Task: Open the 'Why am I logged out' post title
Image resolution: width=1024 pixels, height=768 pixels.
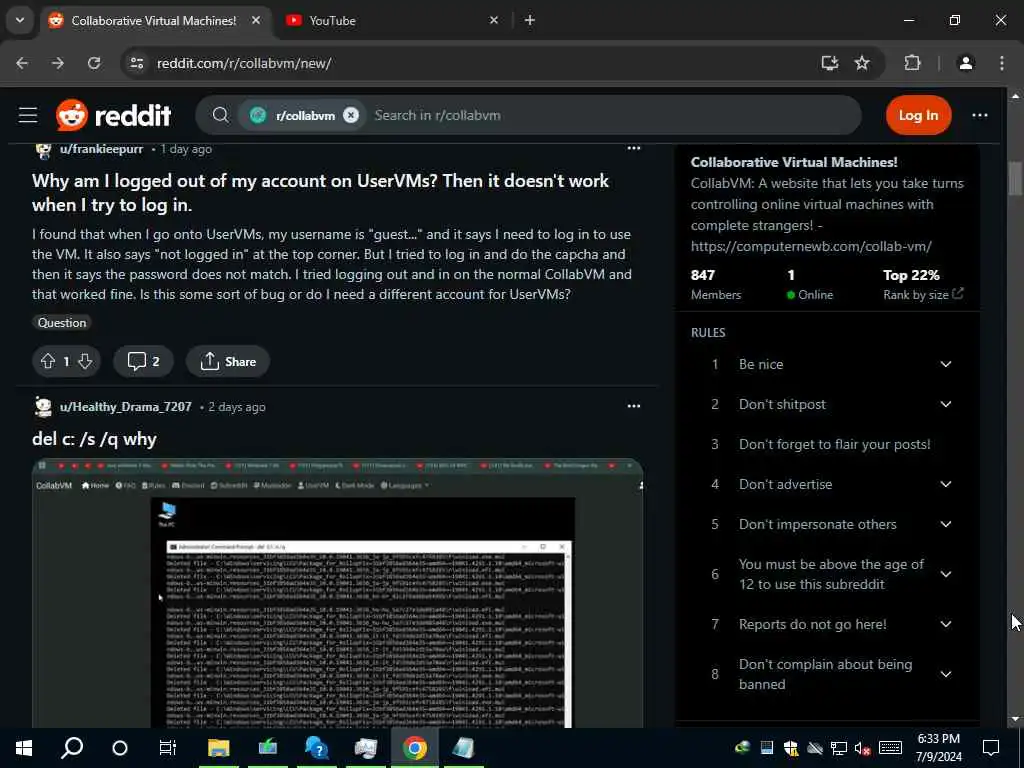Action: pyautogui.click(x=320, y=193)
